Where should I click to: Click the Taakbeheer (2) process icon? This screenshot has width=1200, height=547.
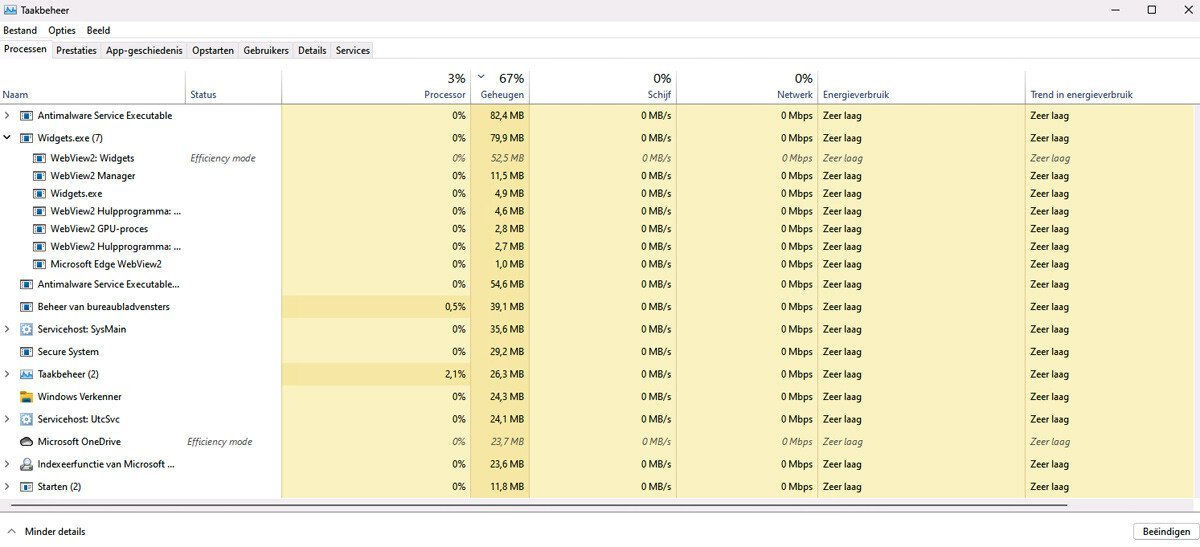26,374
